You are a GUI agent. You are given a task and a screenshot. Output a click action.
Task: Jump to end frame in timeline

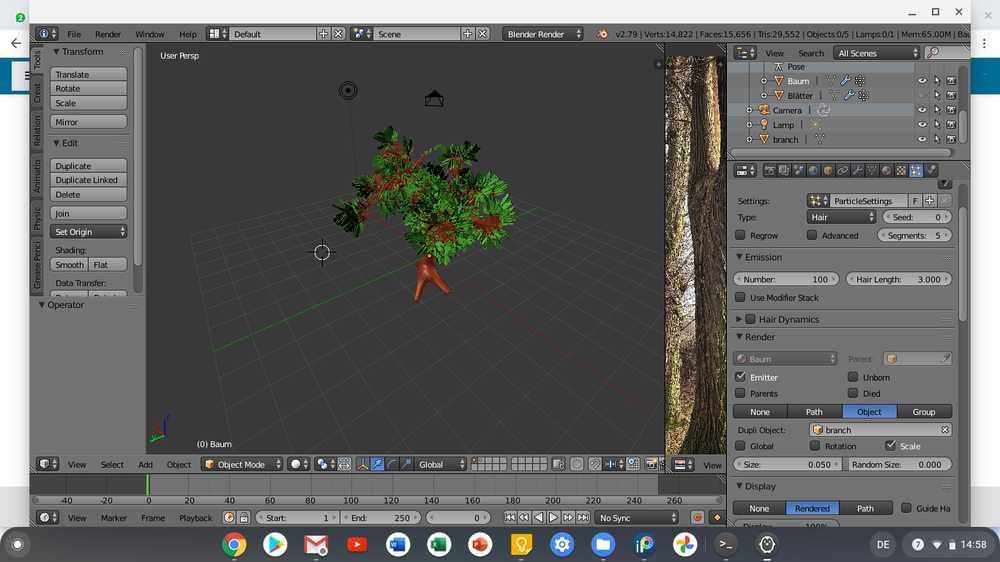click(x=582, y=518)
